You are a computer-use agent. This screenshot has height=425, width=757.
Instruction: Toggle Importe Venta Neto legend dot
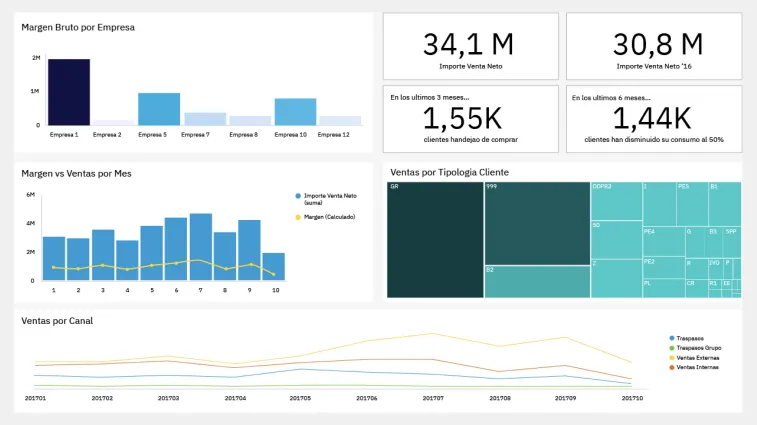pos(298,196)
